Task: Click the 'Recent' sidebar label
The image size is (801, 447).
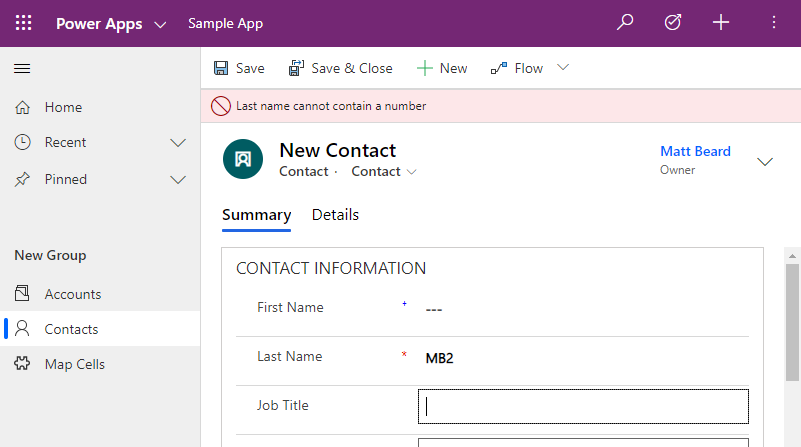Action: (x=65, y=143)
